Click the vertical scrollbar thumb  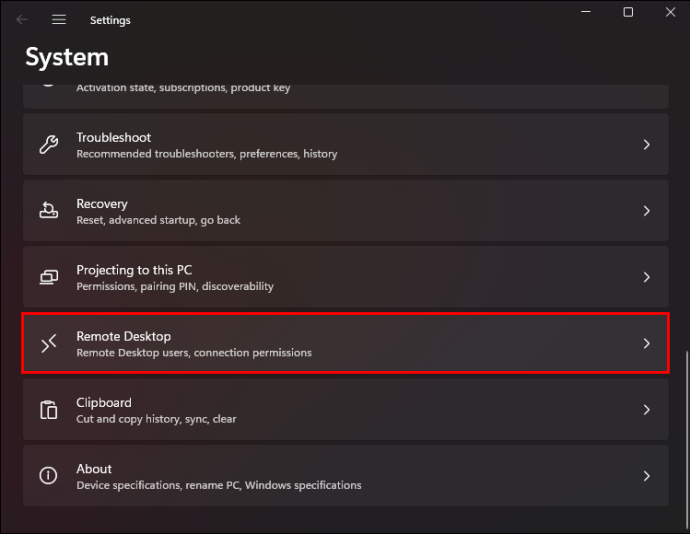pyautogui.click(x=686, y=440)
